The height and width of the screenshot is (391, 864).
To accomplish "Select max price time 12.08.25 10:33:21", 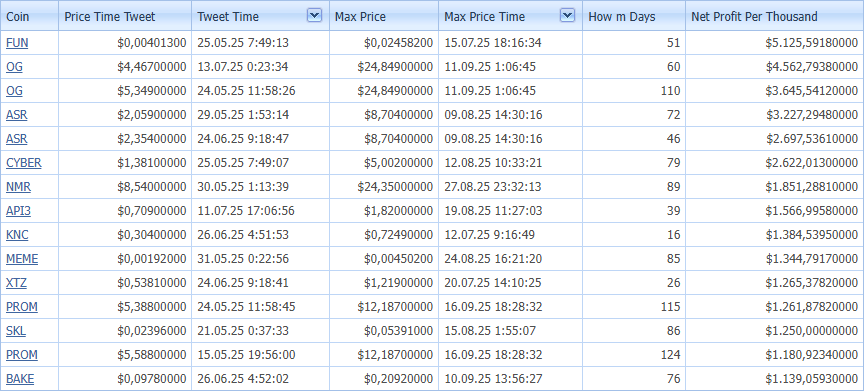I will pos(510,163).
